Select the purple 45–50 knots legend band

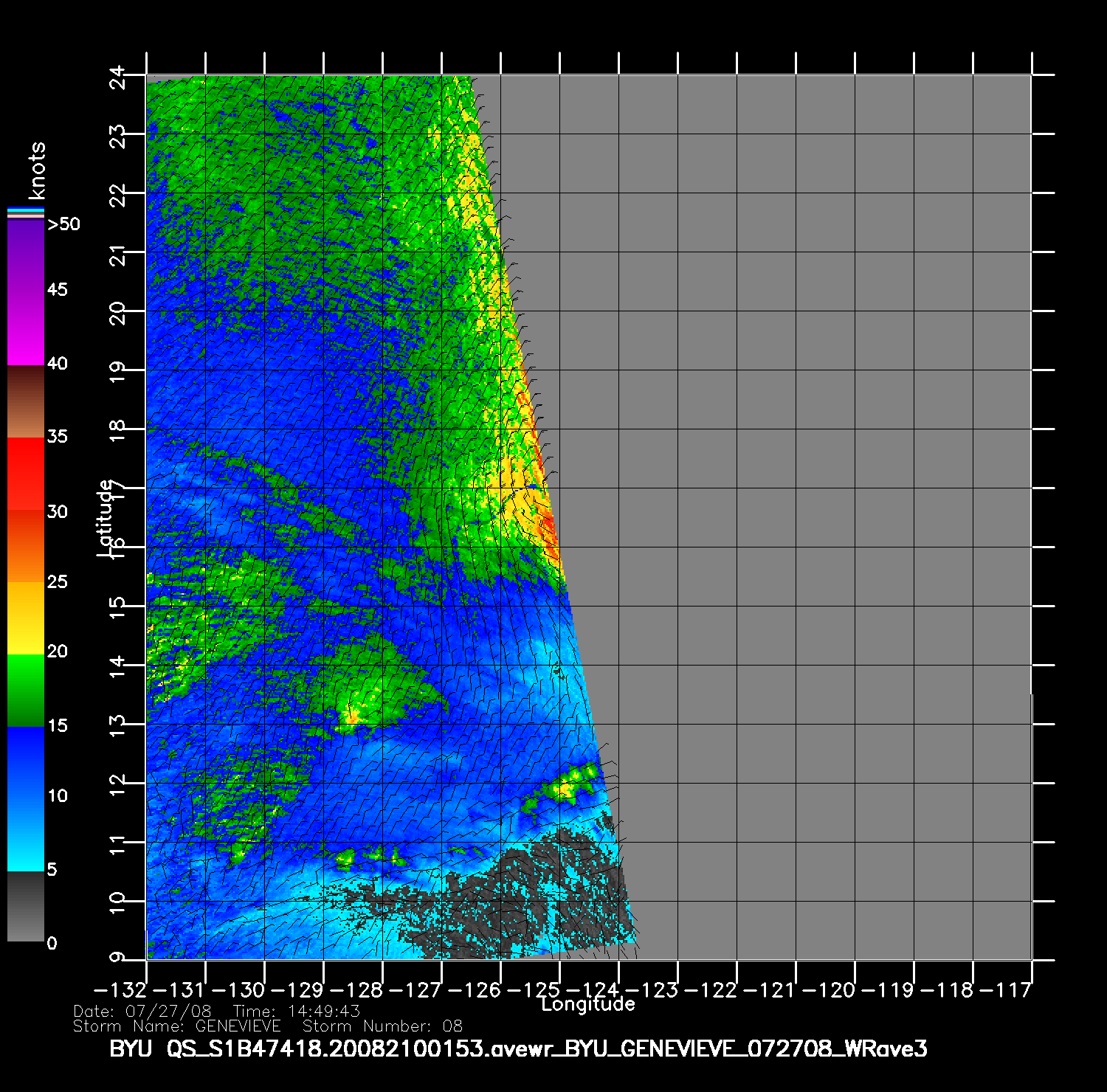(x=26, y=255)
